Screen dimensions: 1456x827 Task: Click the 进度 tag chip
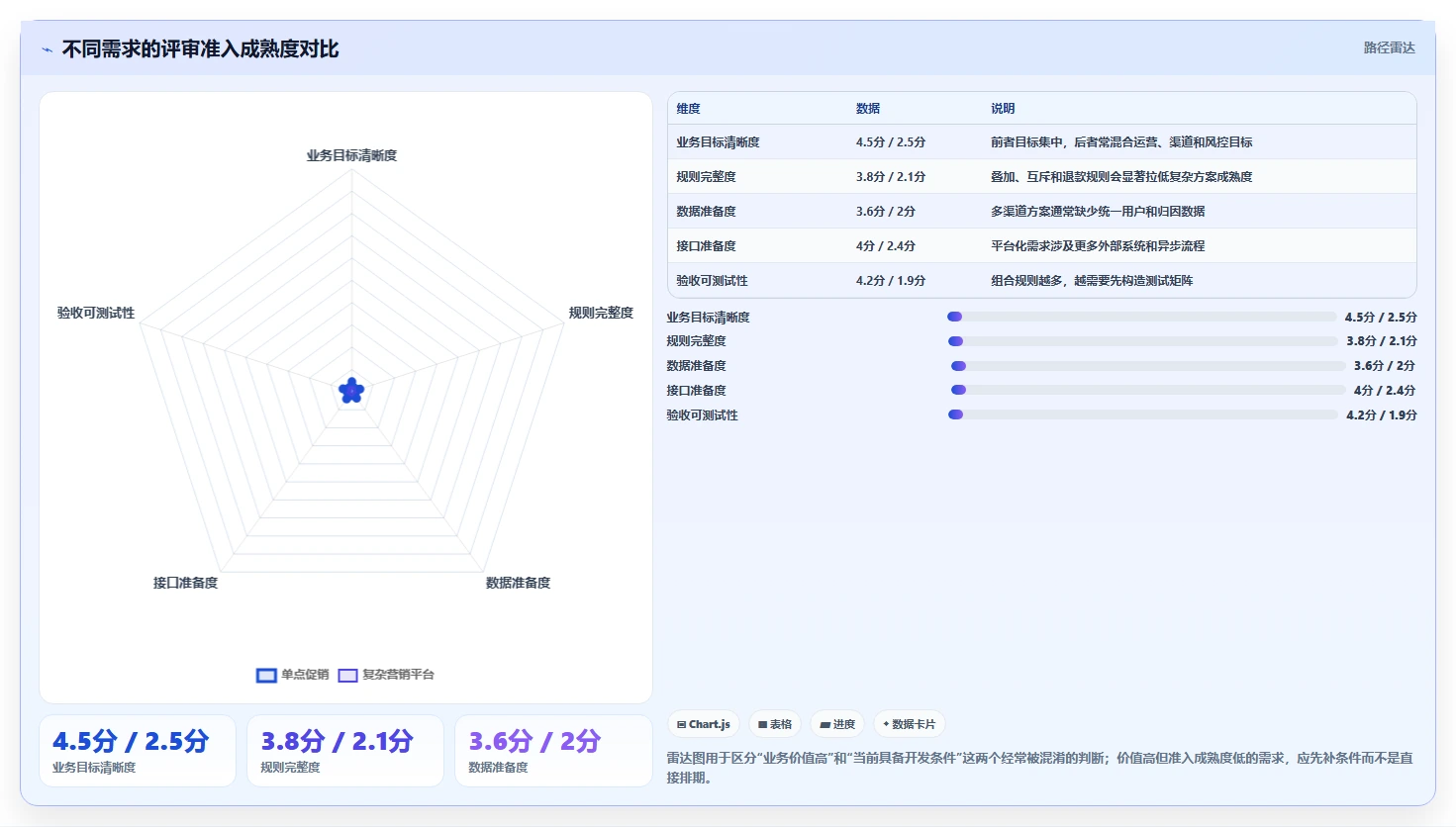[837, 724]
